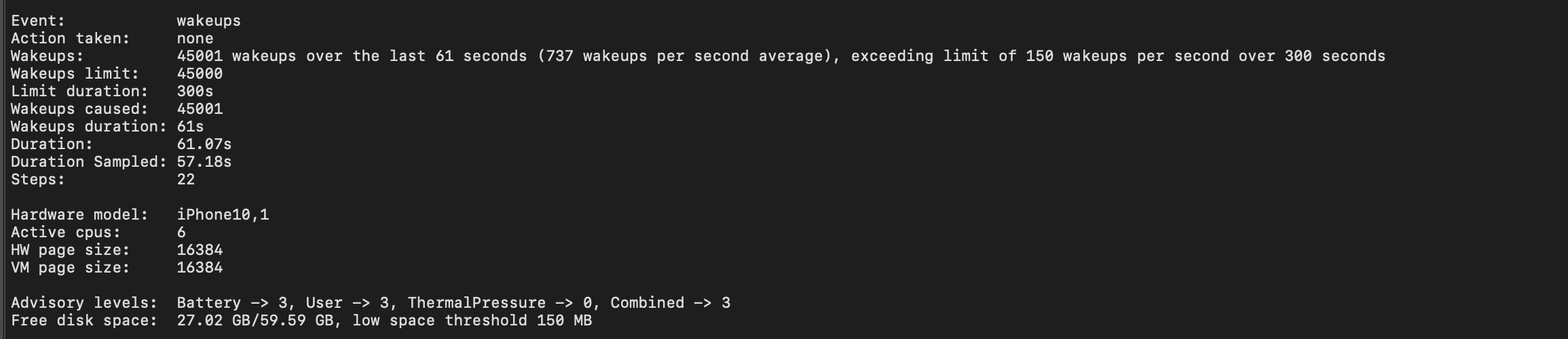Click the HW page size value 16384
Screen dimensions: 1568x339
200,250
